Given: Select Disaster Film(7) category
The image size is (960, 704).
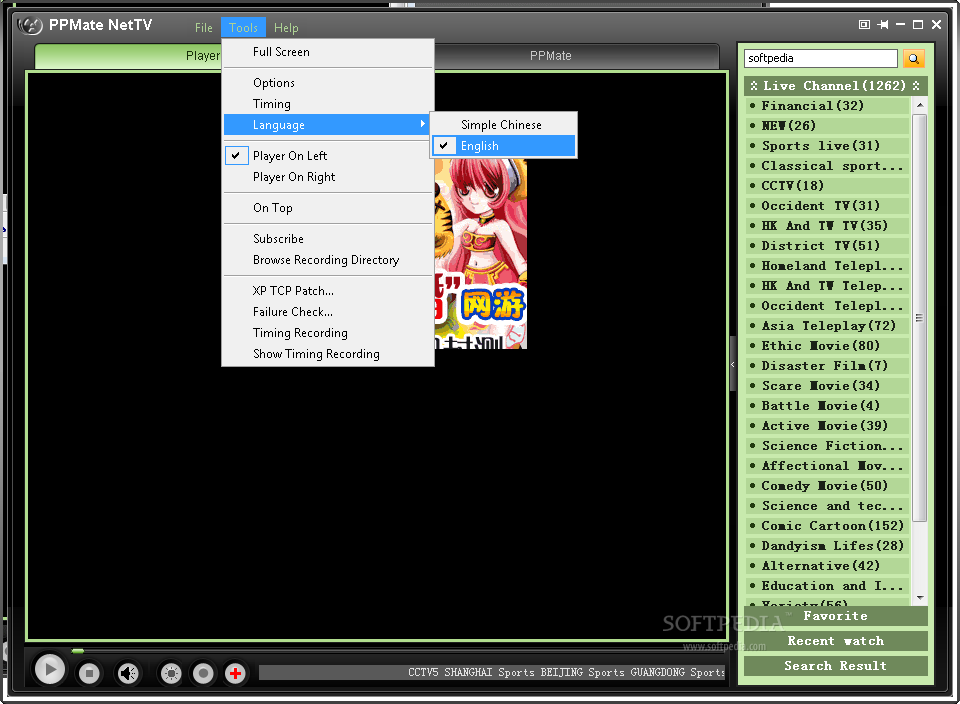Looking at the screenshot, I should pos(828,365).
